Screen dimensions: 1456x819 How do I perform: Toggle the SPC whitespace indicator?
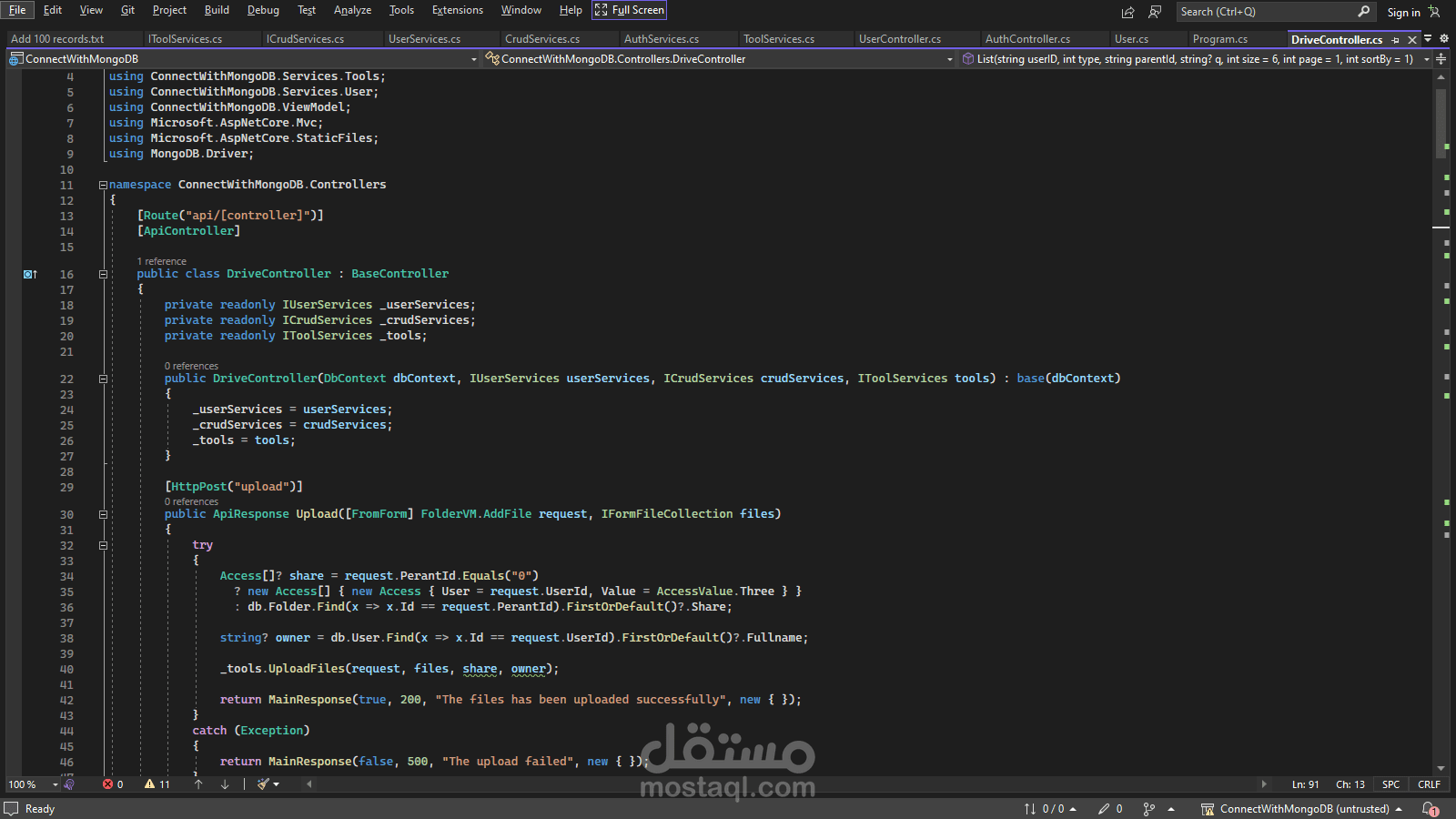tap(1390, 784)
